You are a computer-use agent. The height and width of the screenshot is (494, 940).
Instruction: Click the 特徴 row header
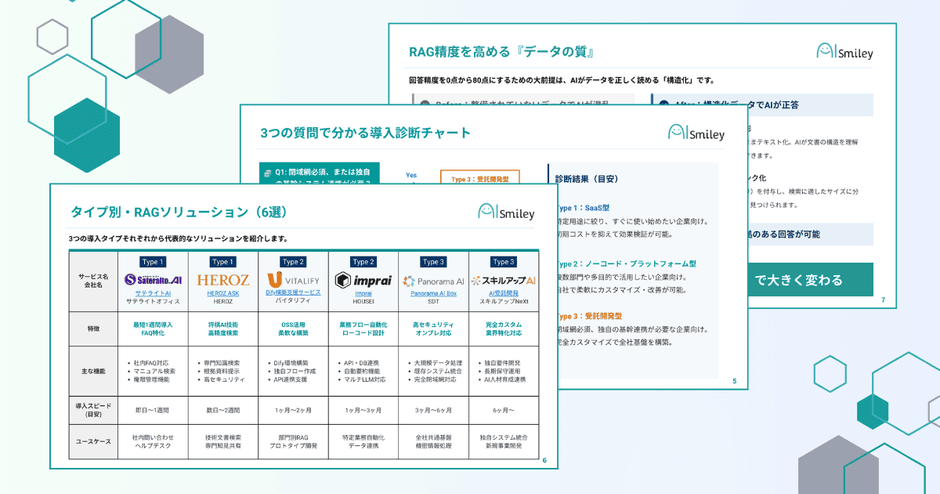tap(94, 329)
